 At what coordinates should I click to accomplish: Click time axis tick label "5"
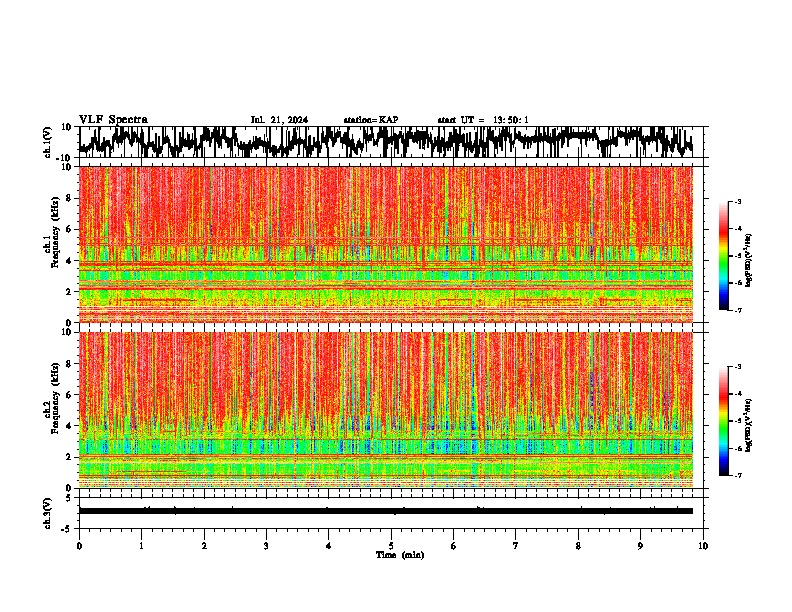[x=391, y=546]
